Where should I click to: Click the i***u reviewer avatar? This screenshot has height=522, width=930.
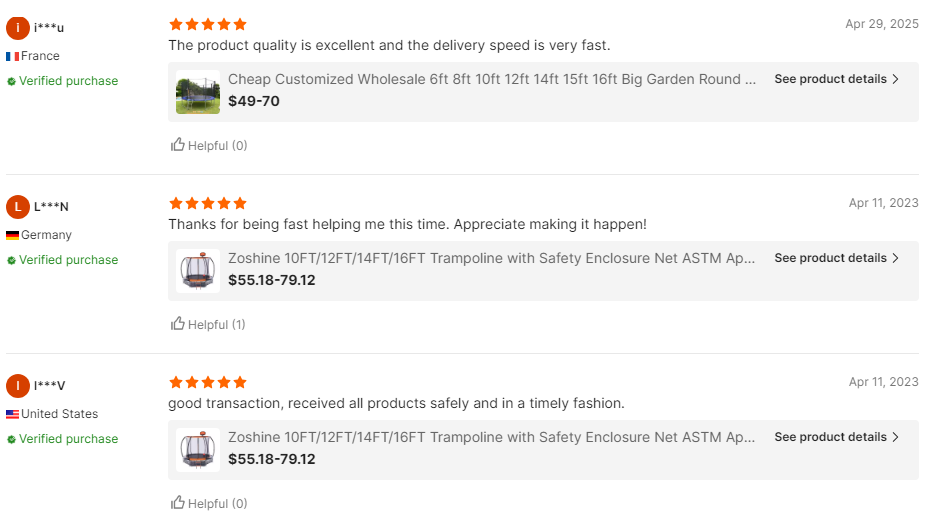point(18,28)
